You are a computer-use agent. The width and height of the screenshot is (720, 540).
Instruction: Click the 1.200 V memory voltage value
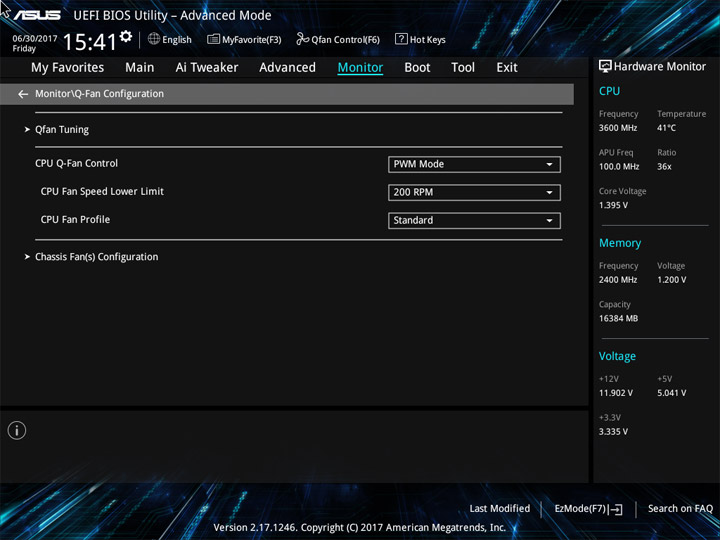[672, 280]
